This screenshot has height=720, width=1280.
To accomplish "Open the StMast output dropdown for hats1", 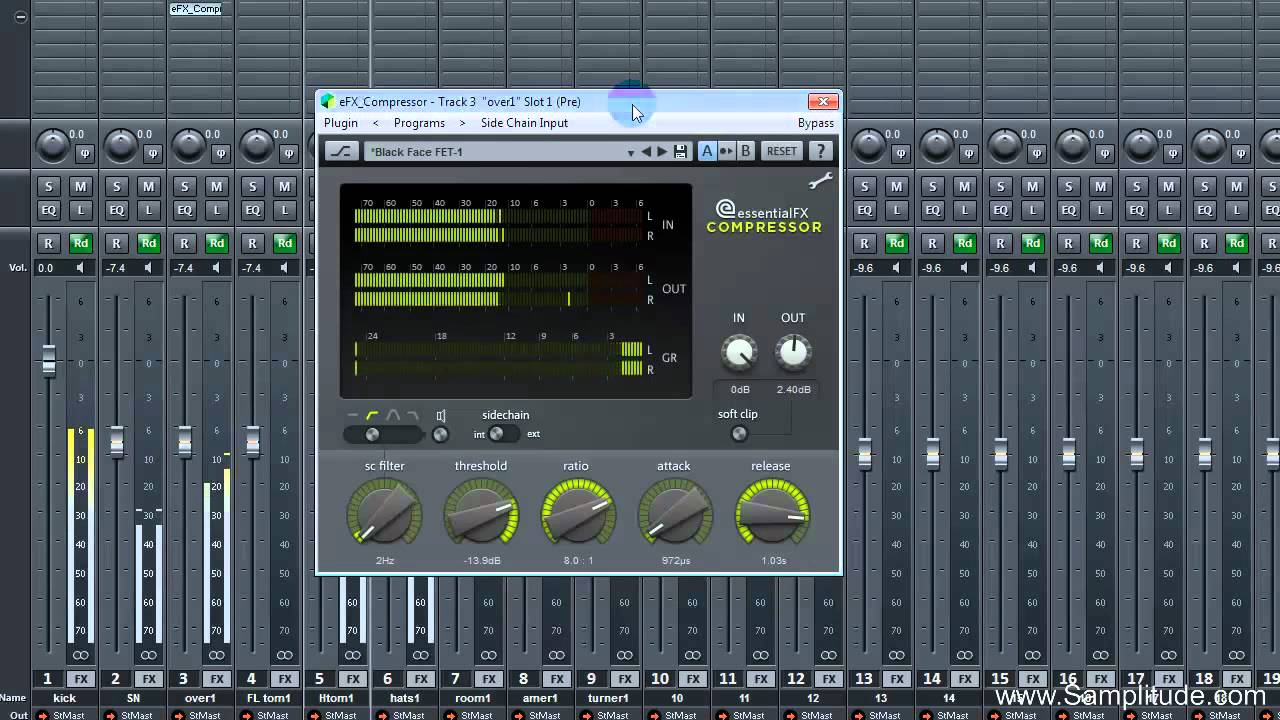I will [409, 715].
